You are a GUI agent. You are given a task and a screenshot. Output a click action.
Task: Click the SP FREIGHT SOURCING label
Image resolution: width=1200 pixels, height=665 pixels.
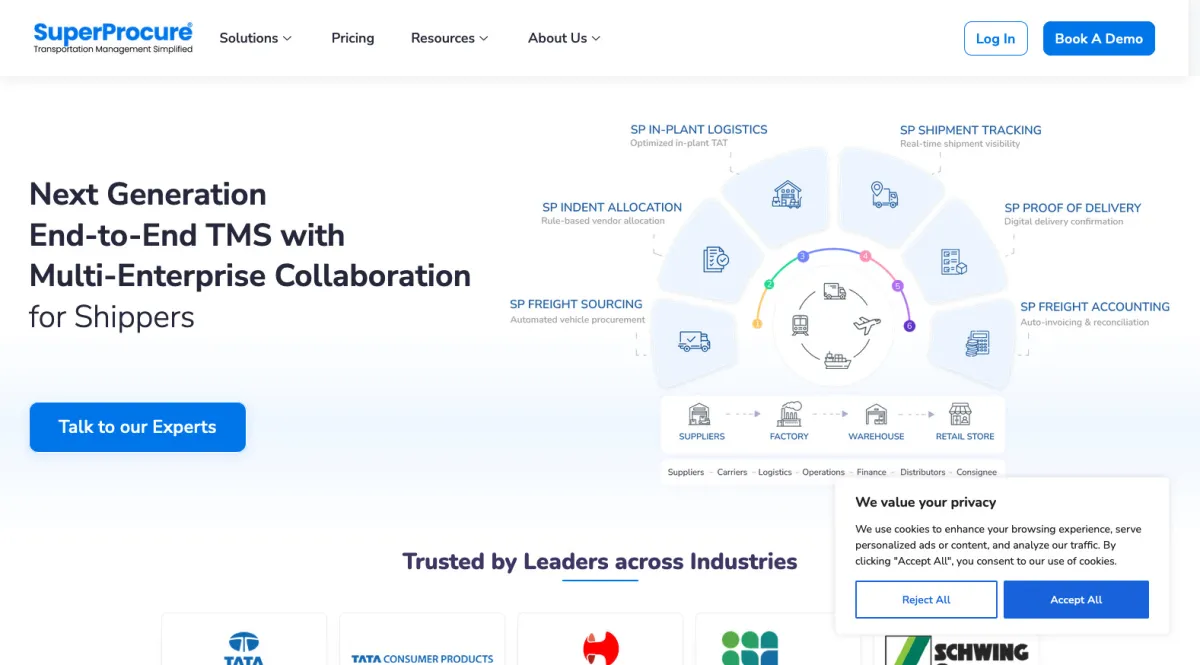click(x=576, y=304)
